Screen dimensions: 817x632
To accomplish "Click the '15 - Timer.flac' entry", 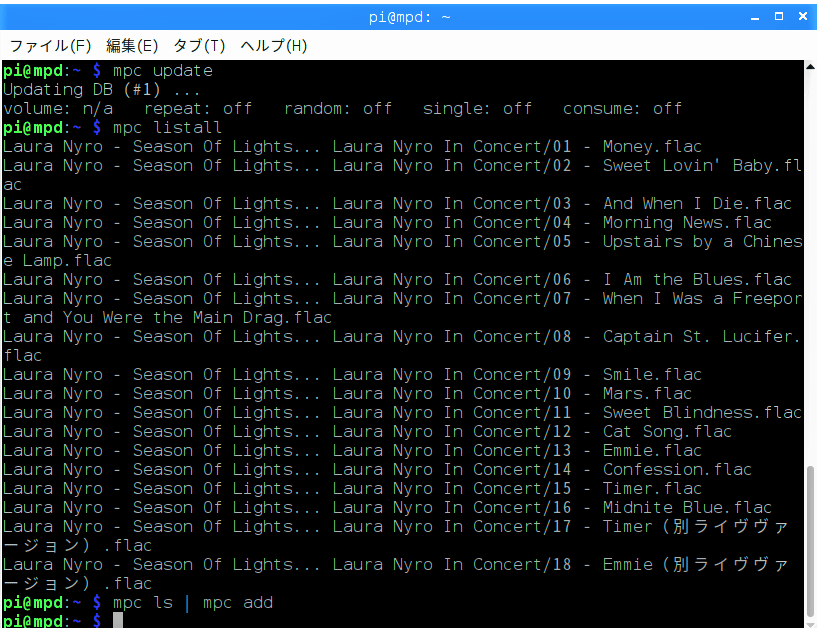I will [627, 489].
